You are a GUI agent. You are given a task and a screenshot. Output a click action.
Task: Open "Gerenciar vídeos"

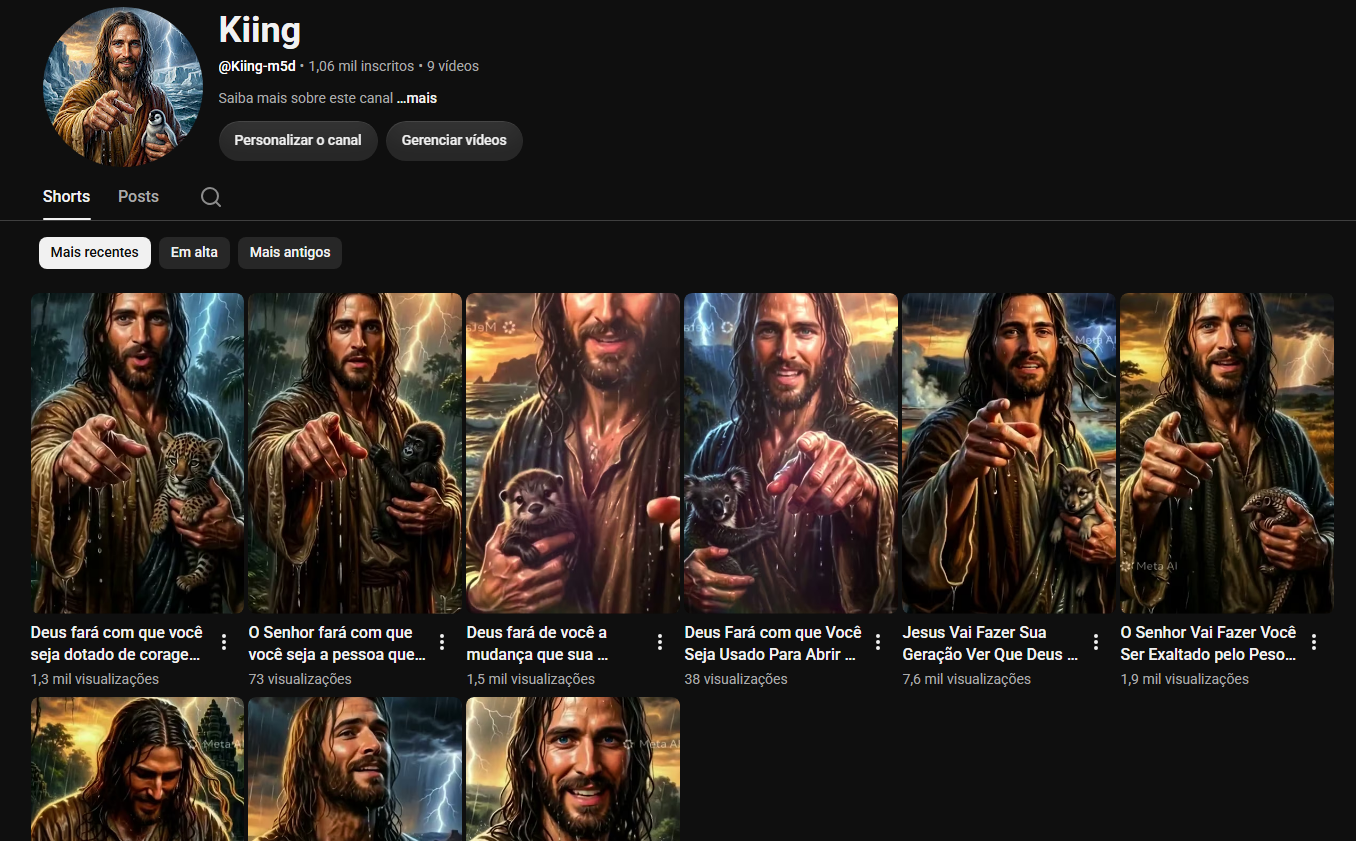(454, 141)
